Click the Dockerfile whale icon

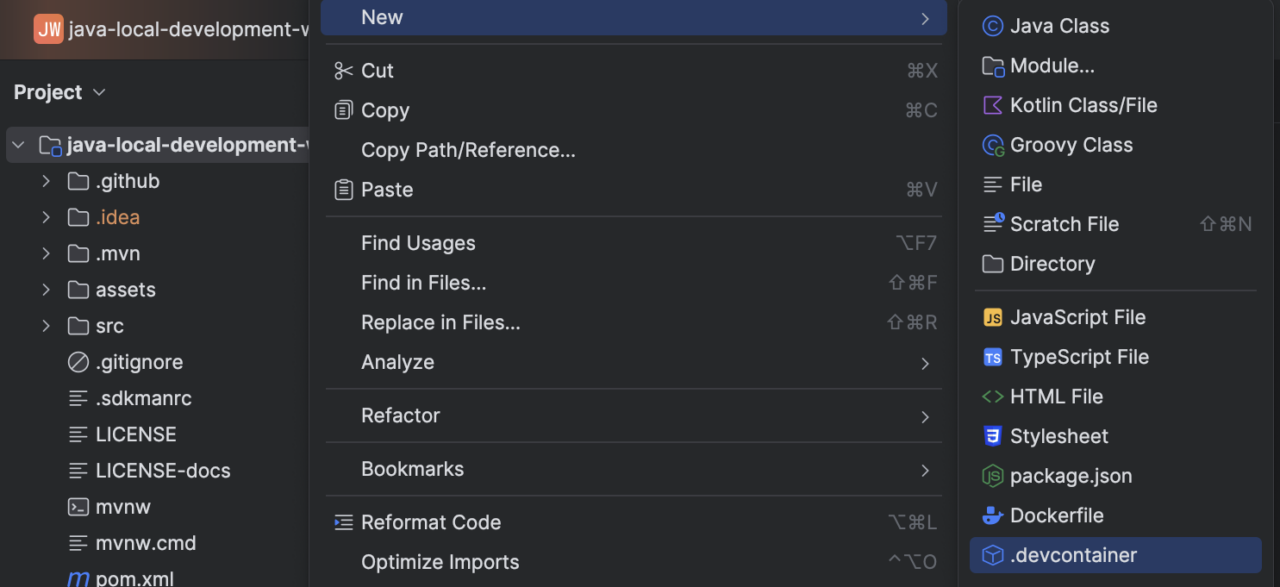click(992, 515)
